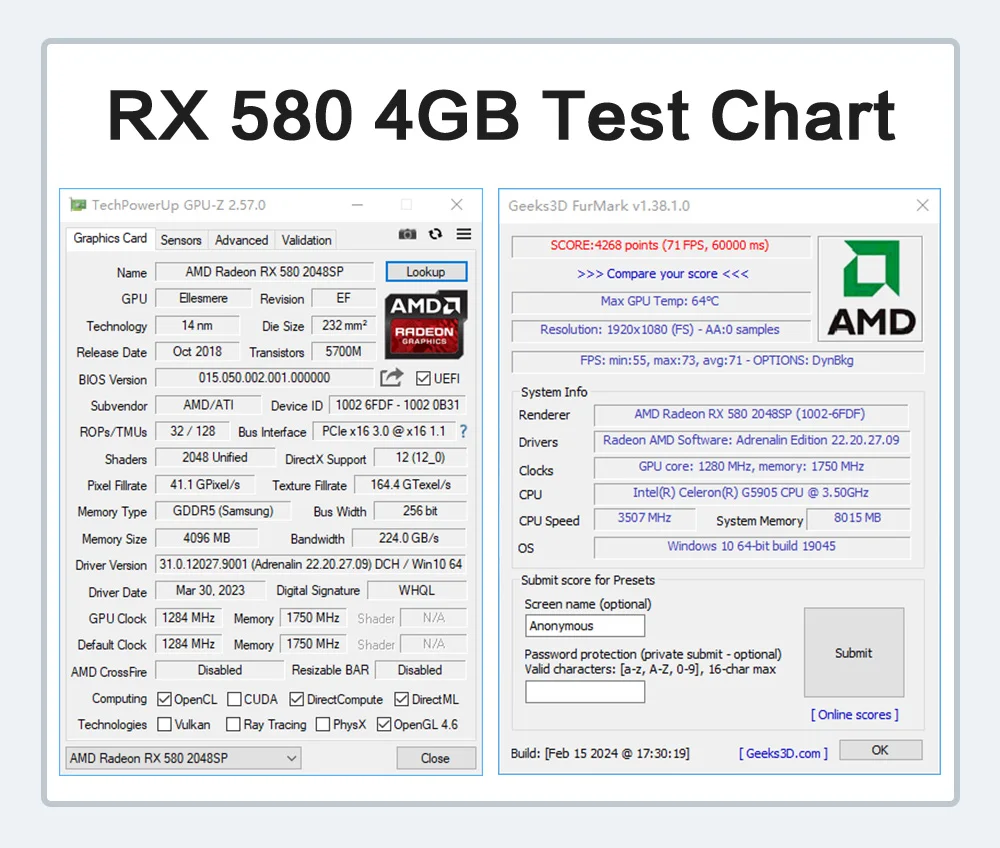Click the GPU-Z screenshot camera icon

[408, 234]
